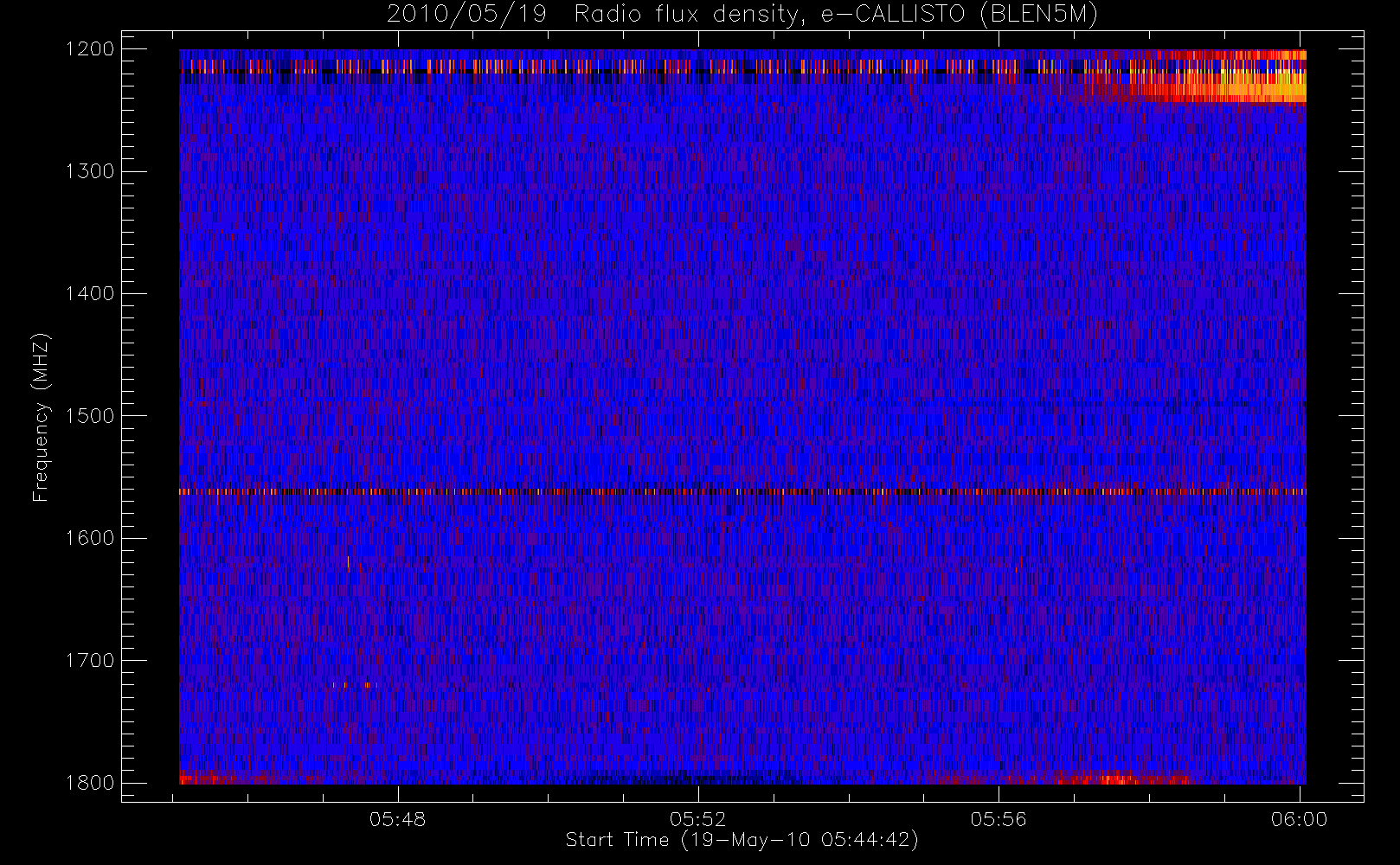Click the horizontal interference line near 1560 MHz

click(x=742, y=491)
